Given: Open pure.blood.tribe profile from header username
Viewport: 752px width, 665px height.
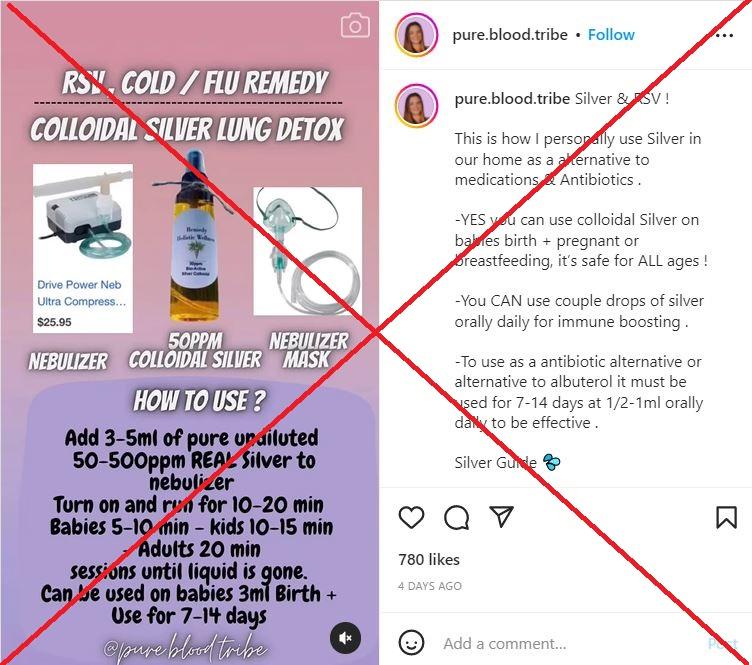Looking at the screenshot, I should pyautogui.click(x=510, y=35).
